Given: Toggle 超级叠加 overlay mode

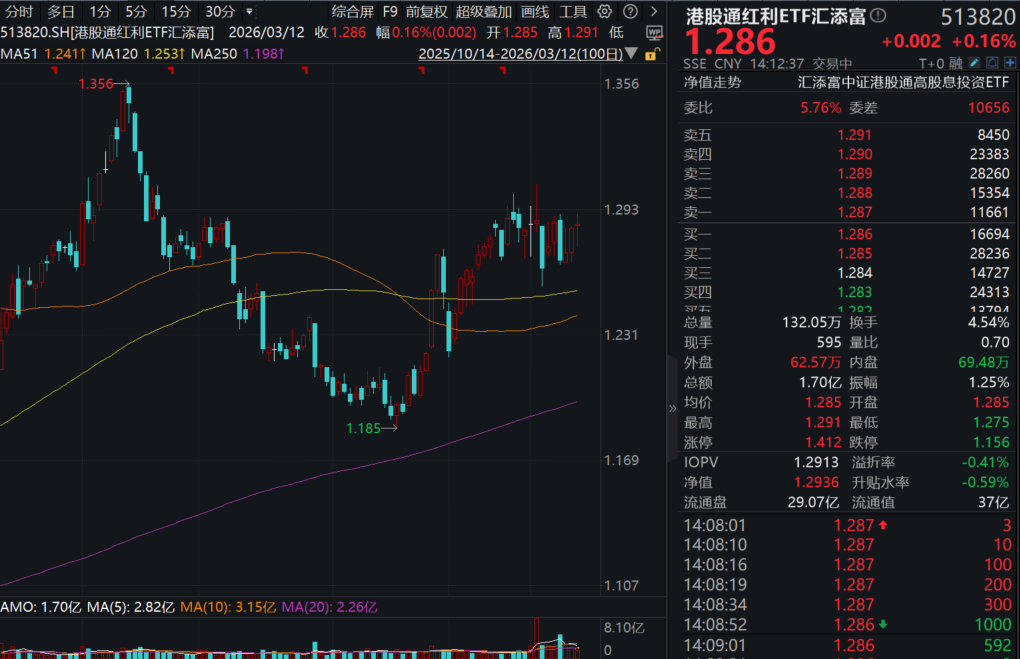Looking at the screenshot, I should click(483, 12).
